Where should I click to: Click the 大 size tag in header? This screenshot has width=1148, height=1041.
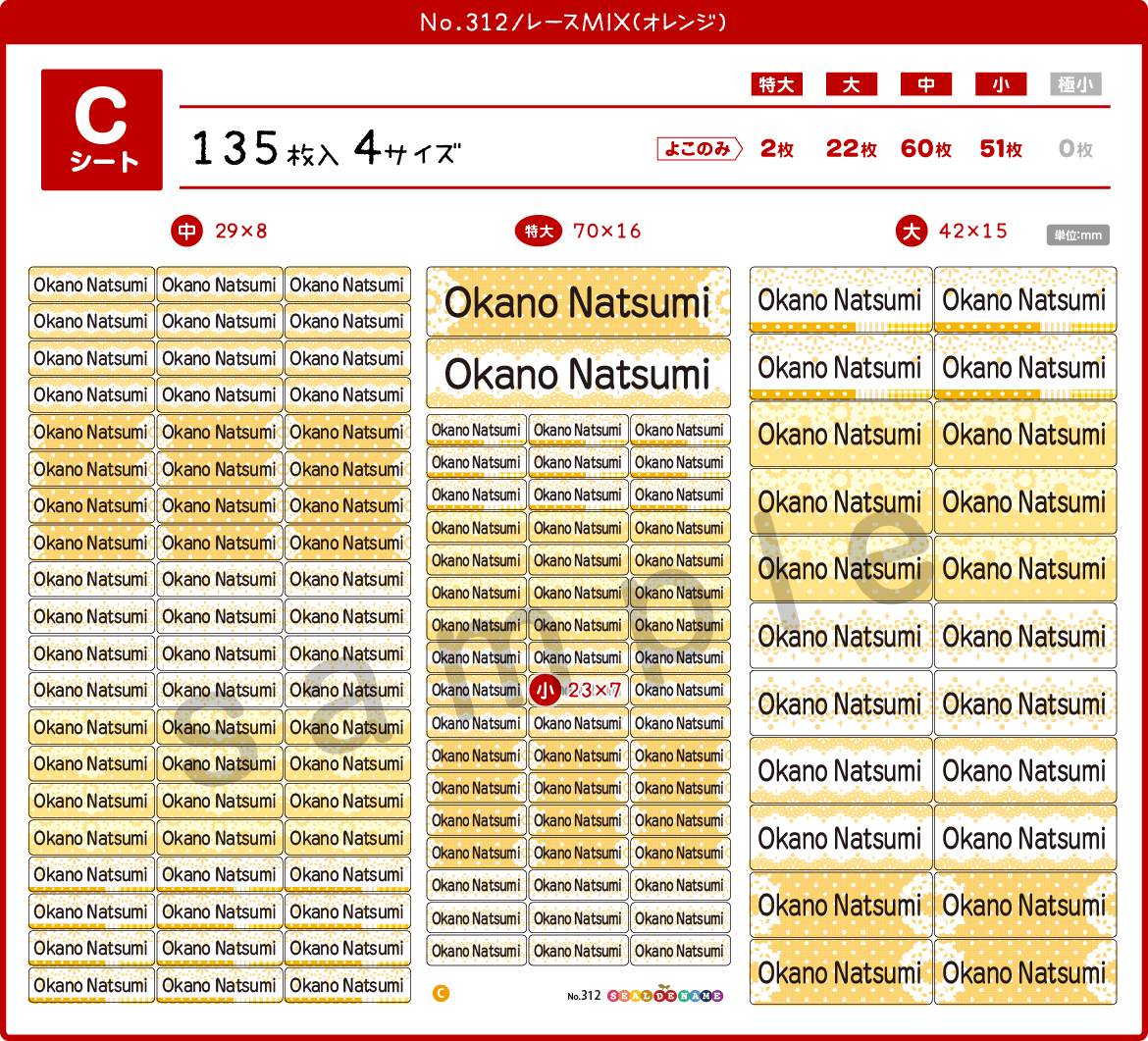(851, 84)
